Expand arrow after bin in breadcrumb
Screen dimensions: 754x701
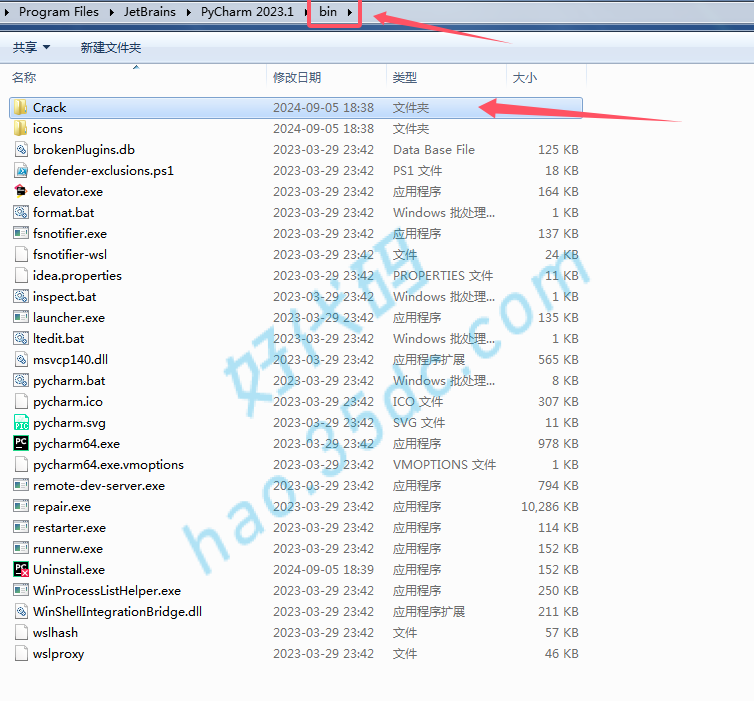[x=350, y=12]
